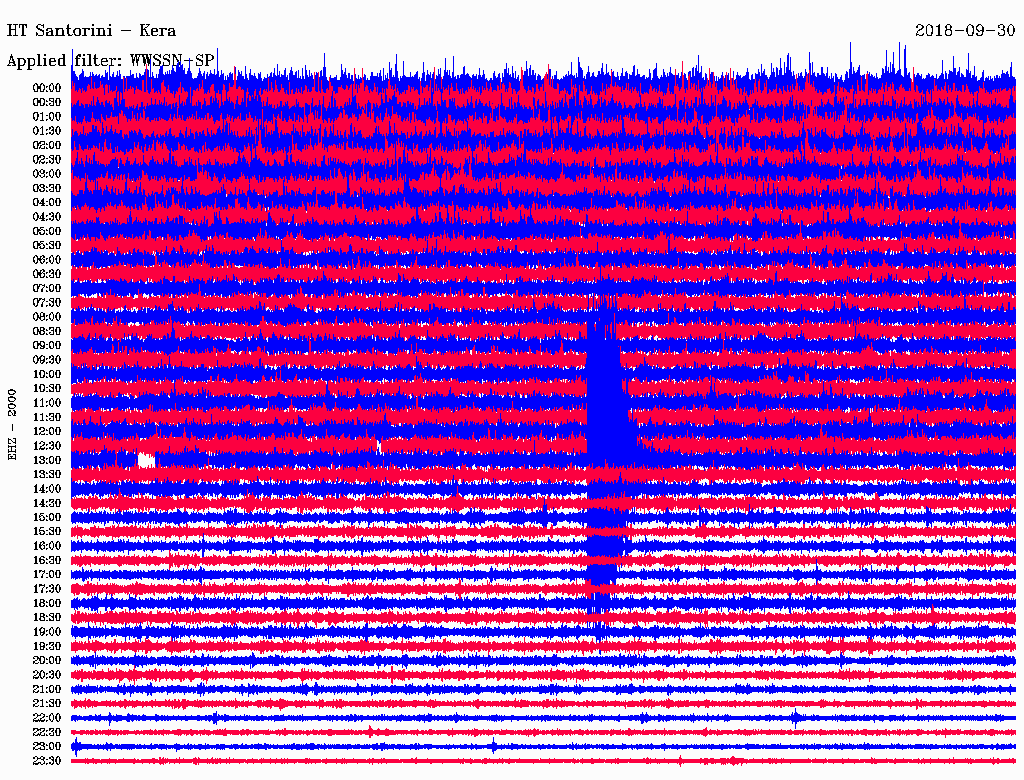Viewport: 1024px width, 780px height.
Task: Select the 04:00 time label
Action: pos(47,203)
